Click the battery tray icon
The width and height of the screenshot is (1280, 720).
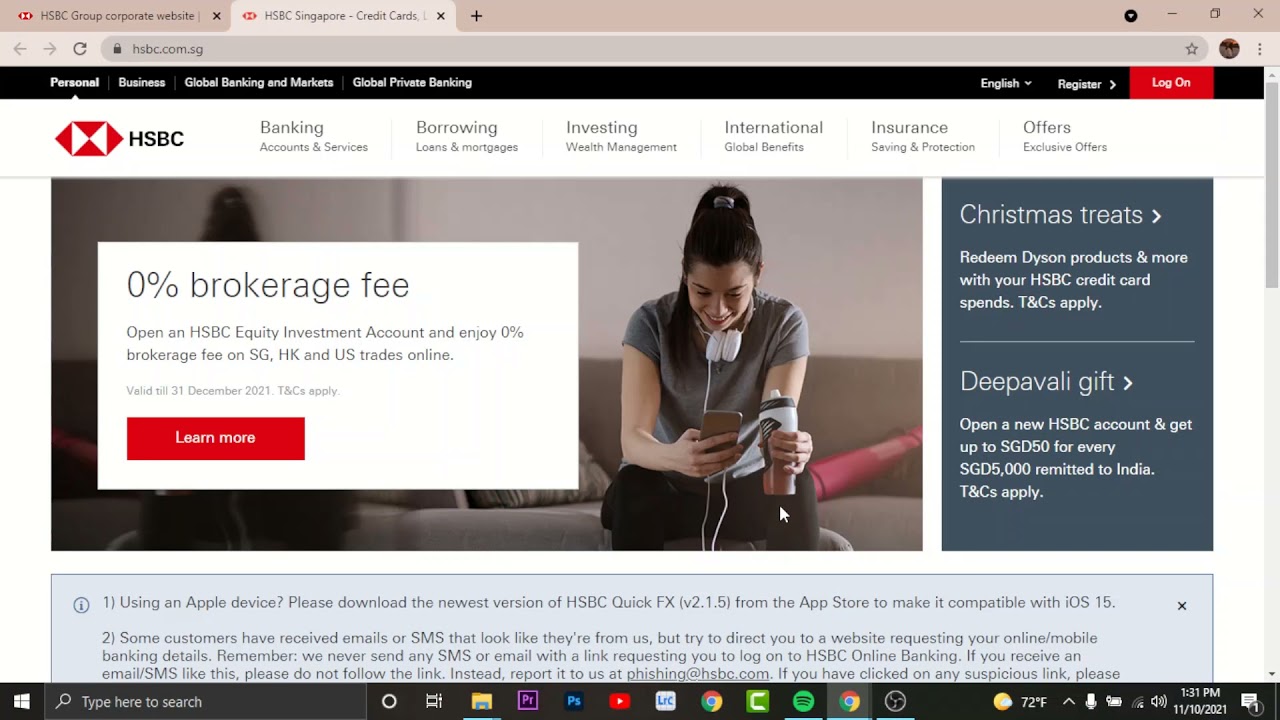1114,701
